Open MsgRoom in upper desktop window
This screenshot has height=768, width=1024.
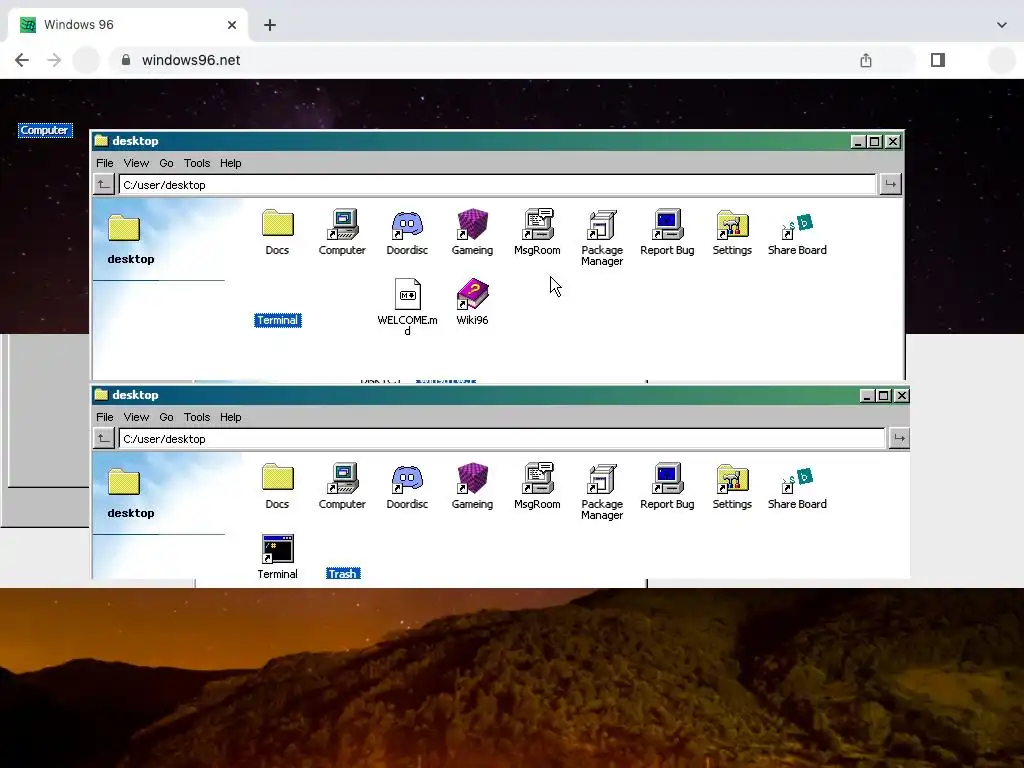click(537, 232)
